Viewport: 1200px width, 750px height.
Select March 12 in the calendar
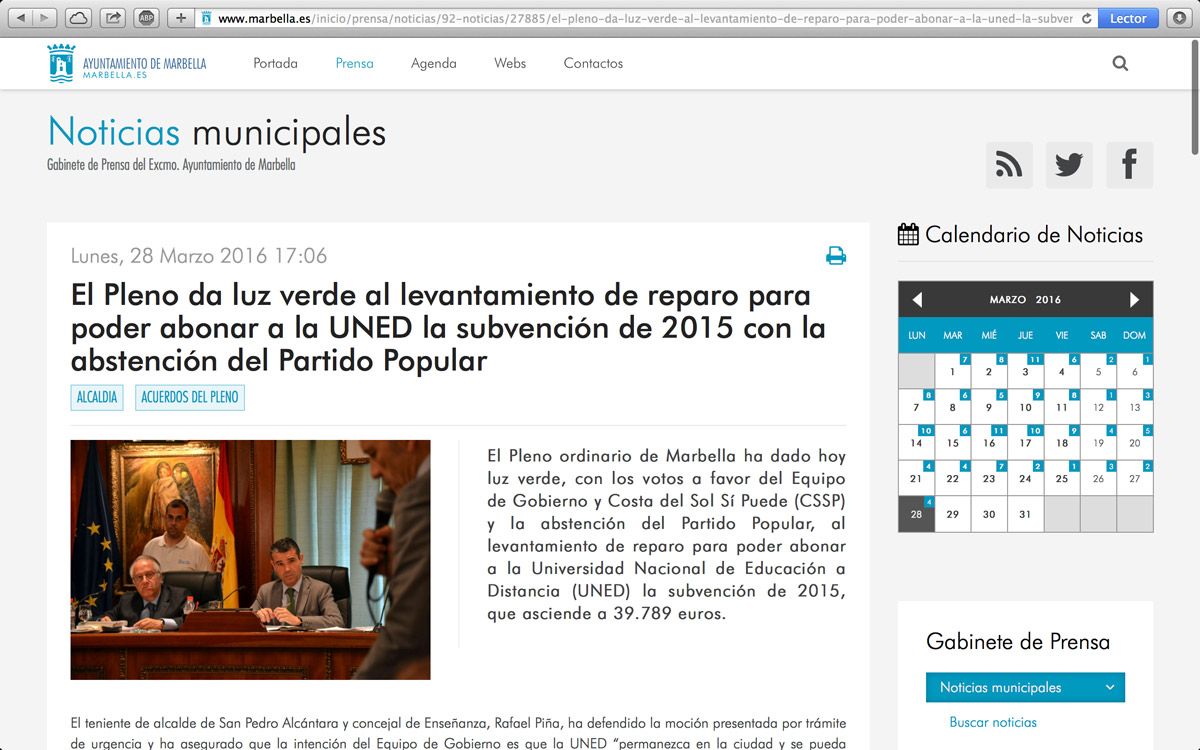[x=1098, y=407]
